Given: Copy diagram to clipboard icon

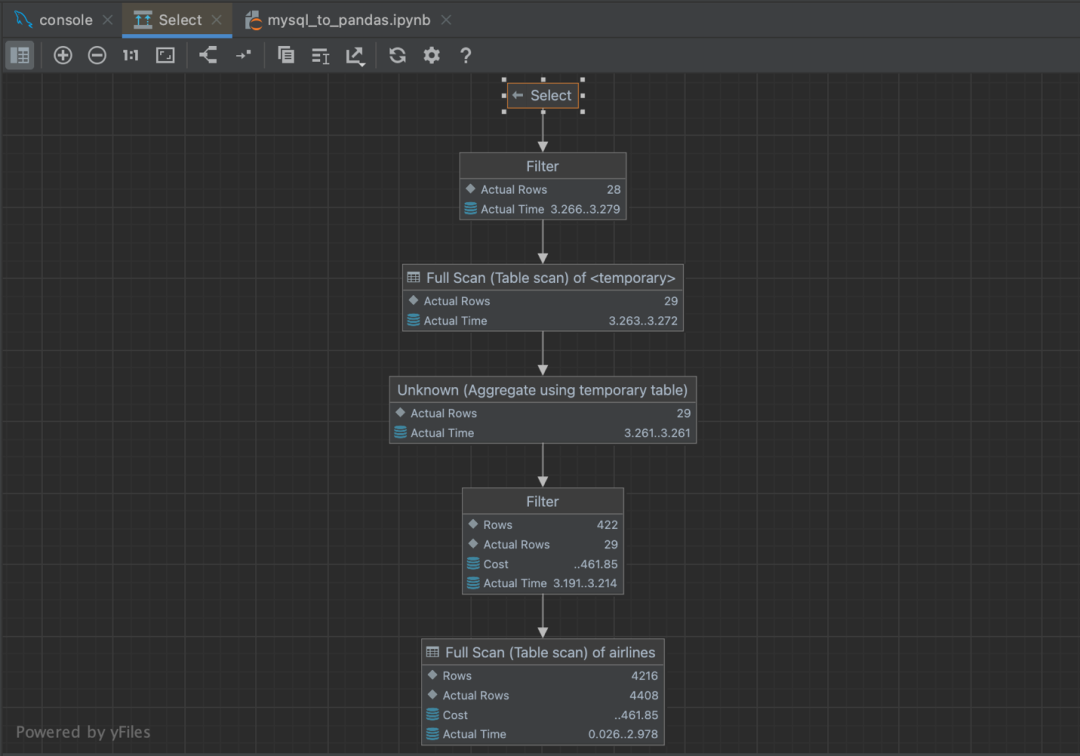Looking at the screenshot, I should (x=286, y=55).
